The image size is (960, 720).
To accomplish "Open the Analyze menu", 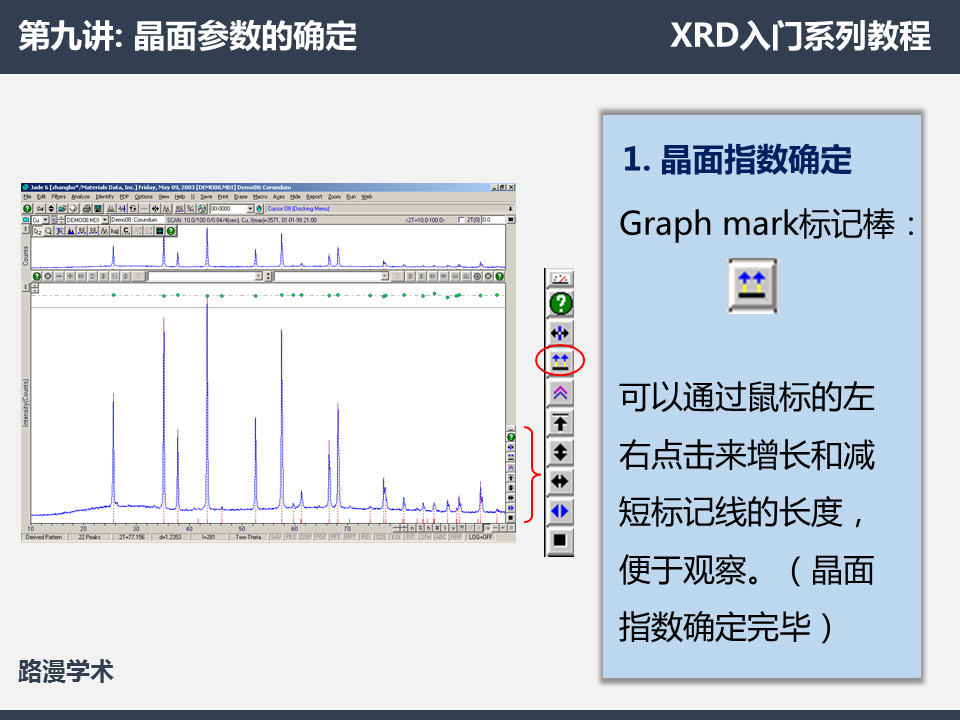I will tap(81, 197).
